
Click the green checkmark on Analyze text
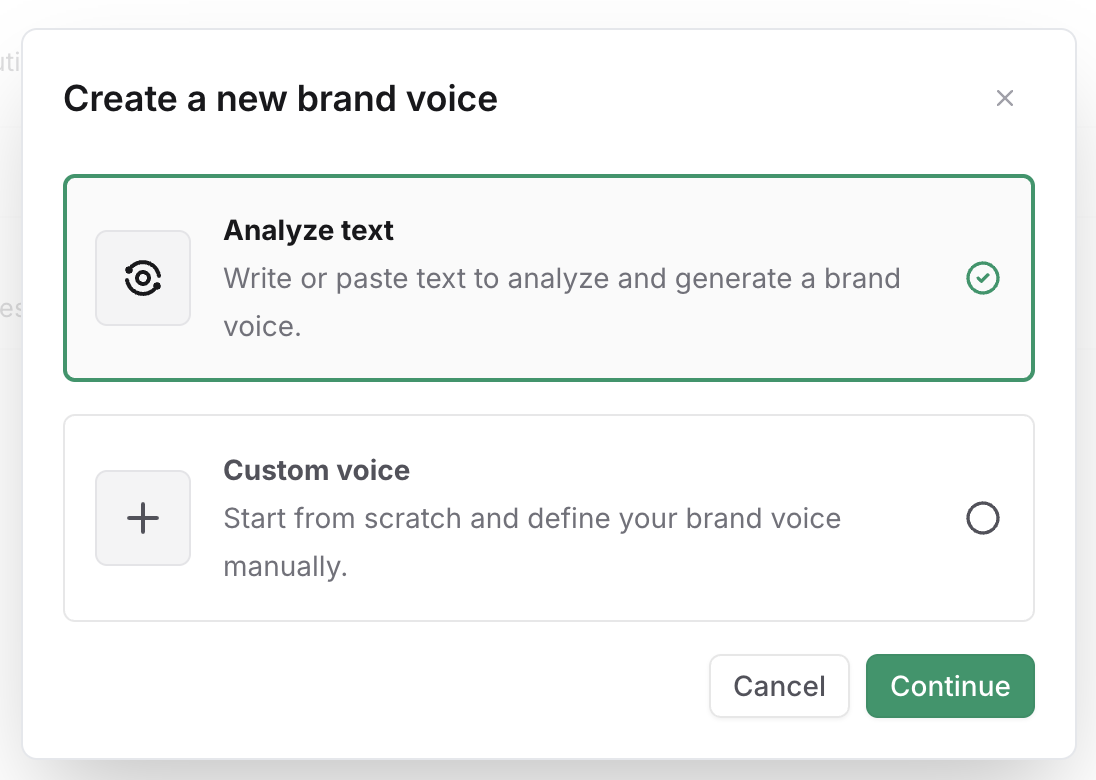983,278
